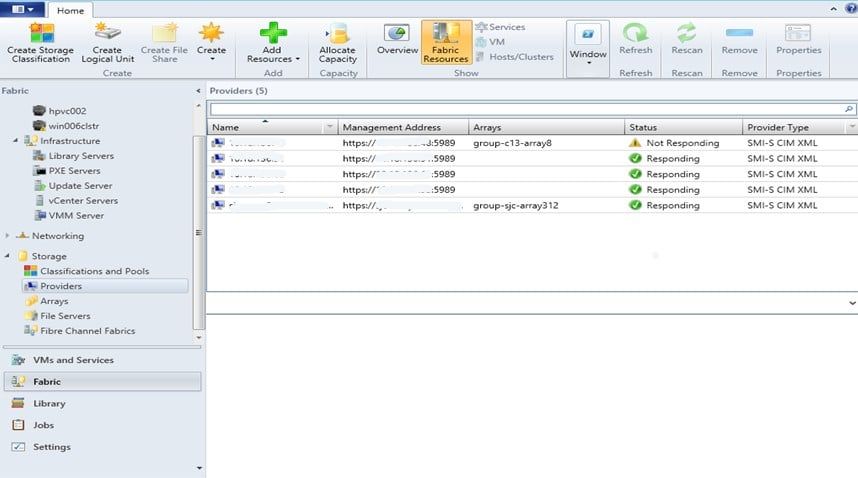Image resolution: width=858 pixels, height=478 pixels.
Task: Open the Window dropdown button
Action: click(x=588, y=46)
